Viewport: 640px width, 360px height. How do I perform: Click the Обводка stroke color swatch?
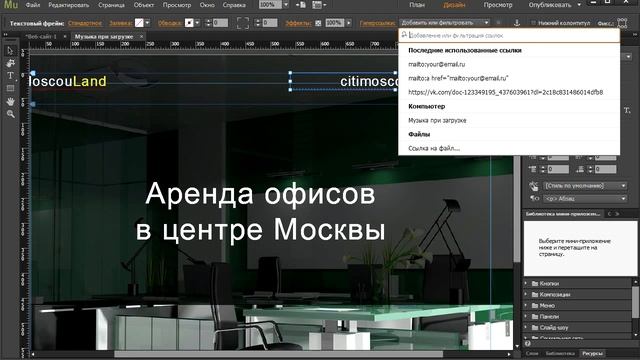click(189, 23)
